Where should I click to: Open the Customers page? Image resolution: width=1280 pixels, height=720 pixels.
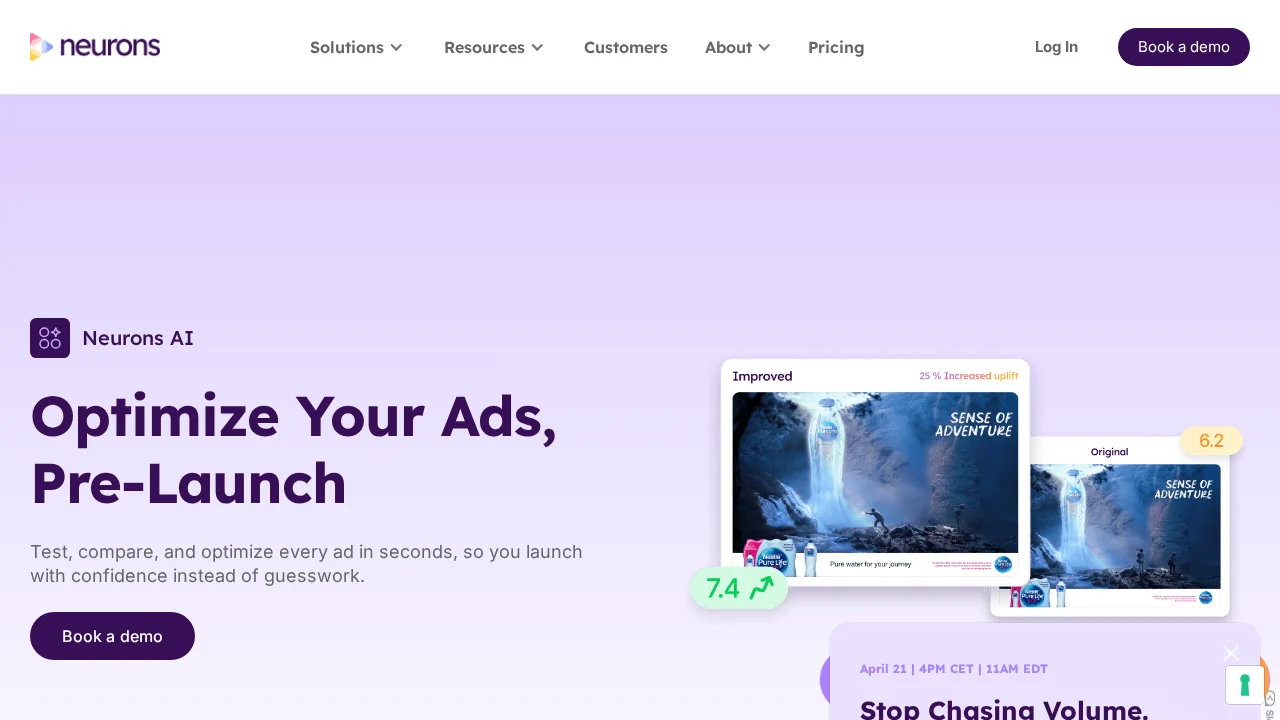(x=626, y=47)
